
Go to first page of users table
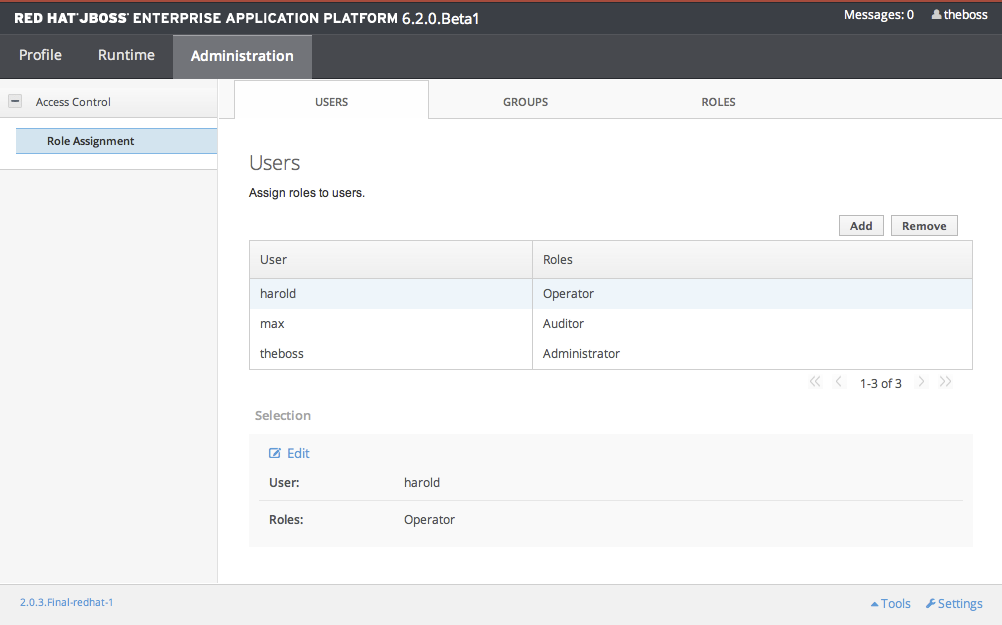814,382
